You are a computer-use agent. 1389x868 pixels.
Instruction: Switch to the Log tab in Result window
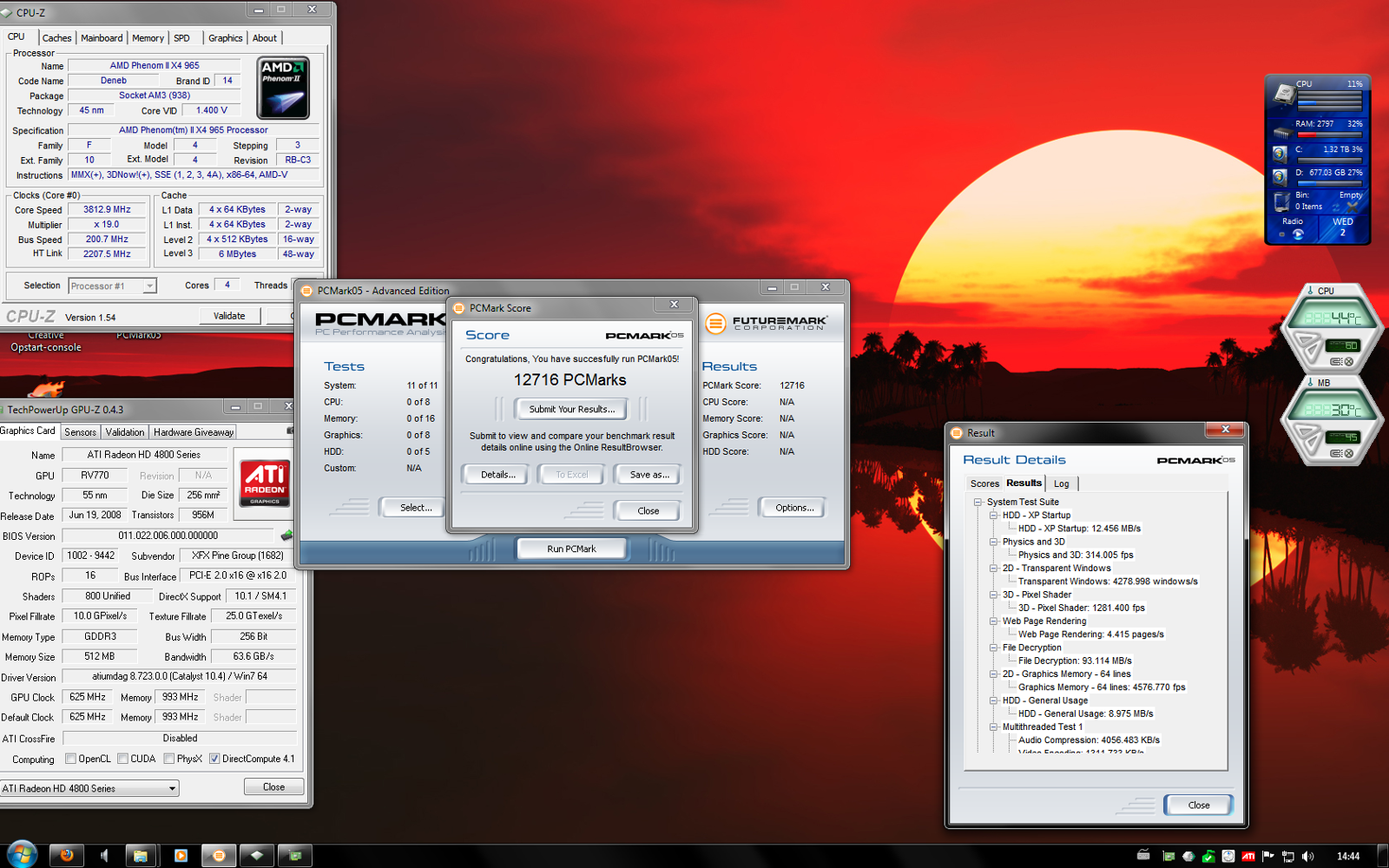coord(1061,483)
